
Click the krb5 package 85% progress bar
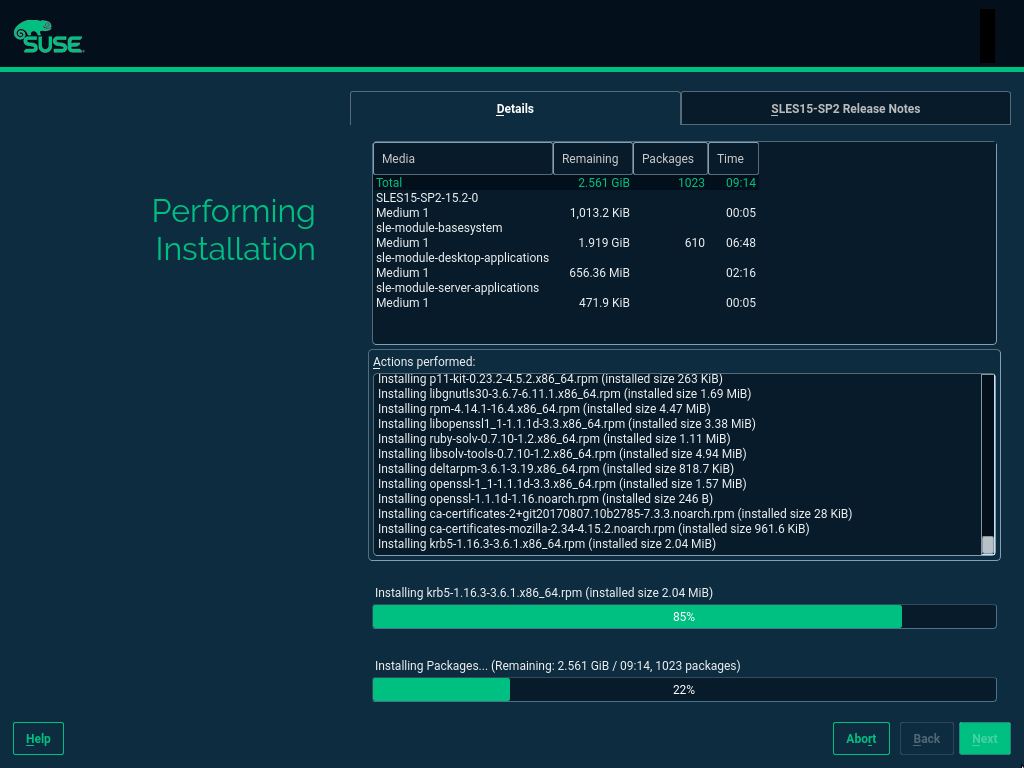coord(684,617)
